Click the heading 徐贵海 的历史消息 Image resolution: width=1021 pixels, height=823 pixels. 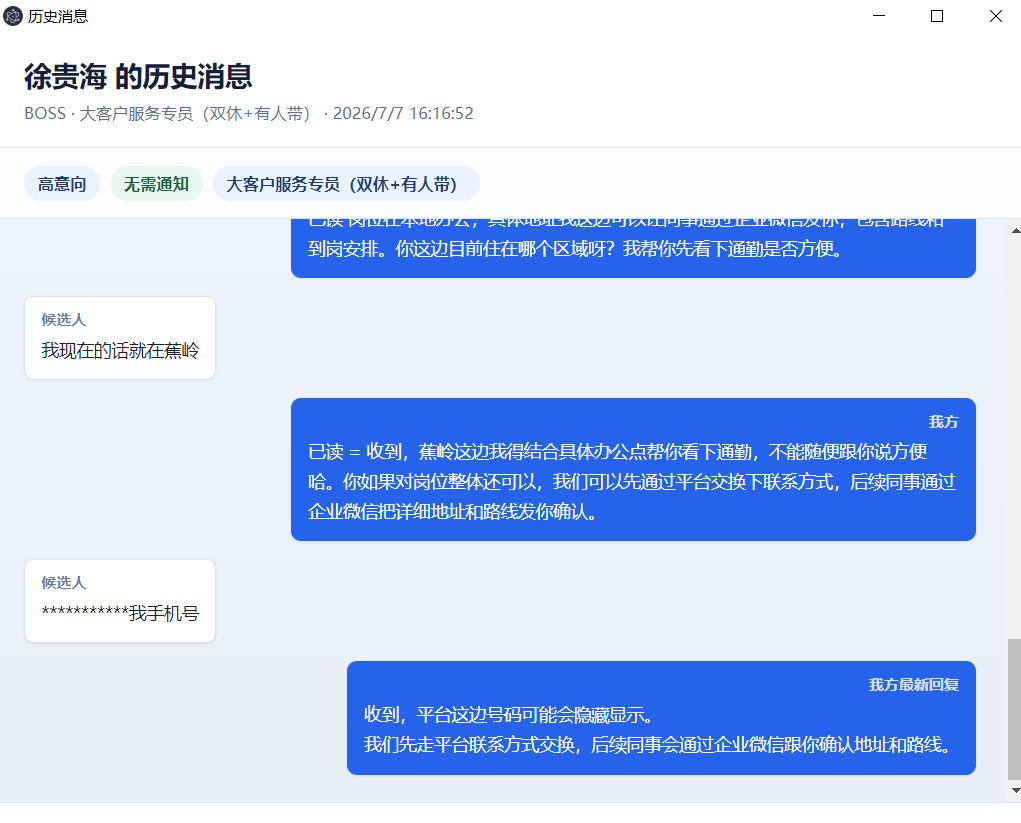(138, 77)
